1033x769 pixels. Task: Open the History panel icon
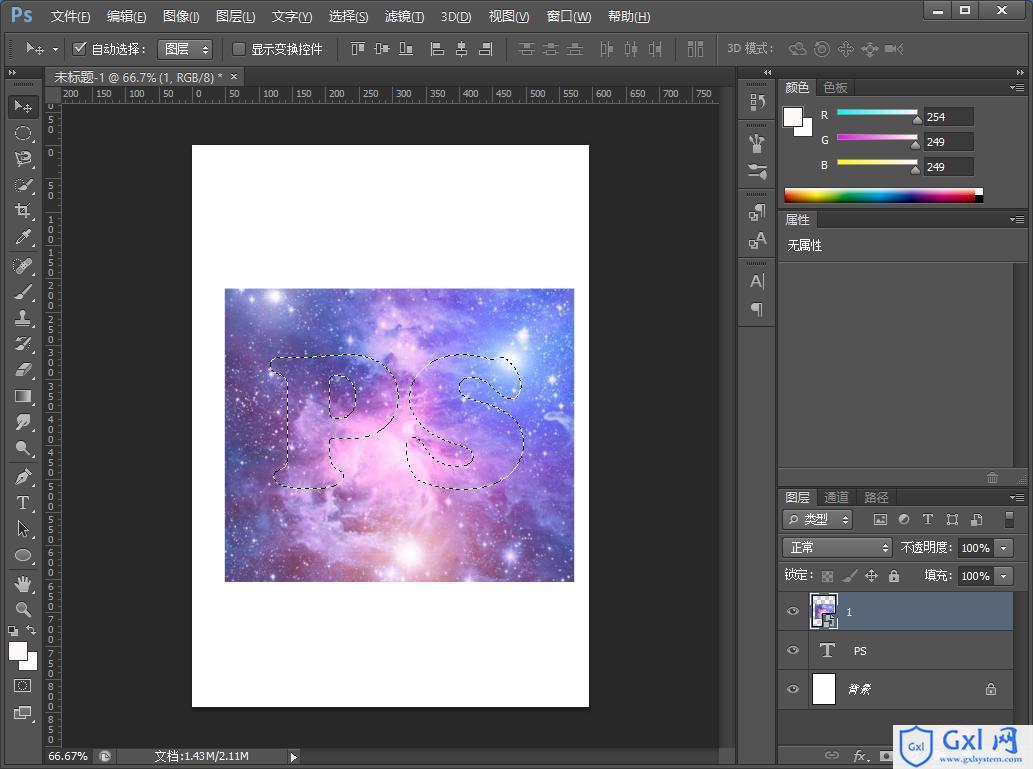(x=757, y=102)
